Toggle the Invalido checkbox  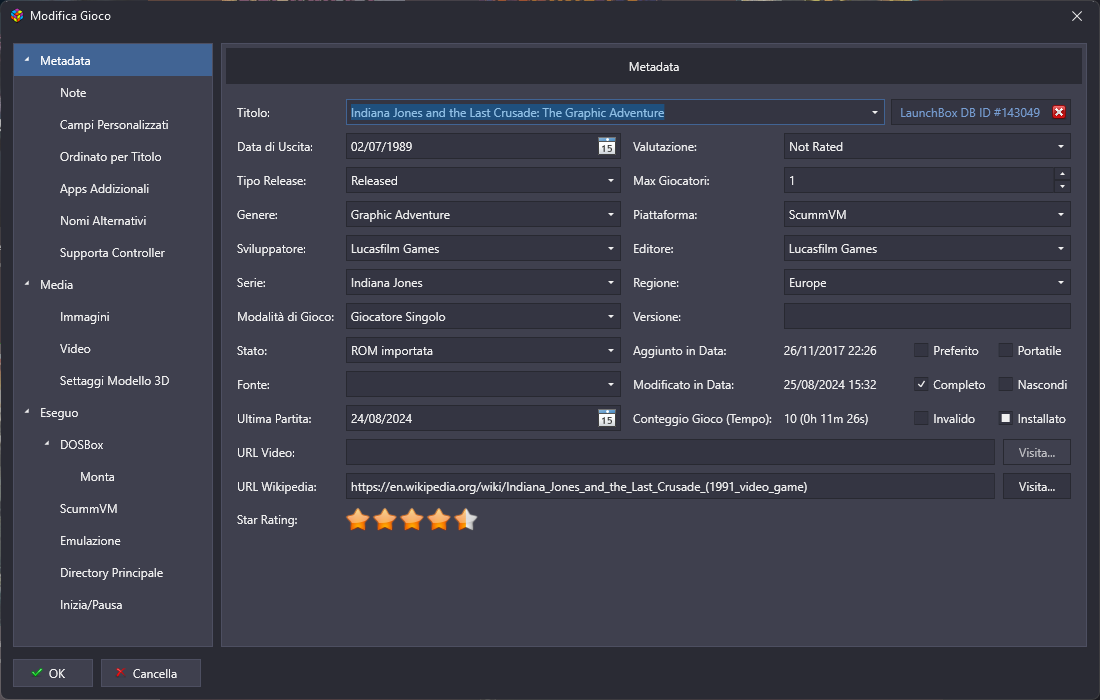(921, 418)
